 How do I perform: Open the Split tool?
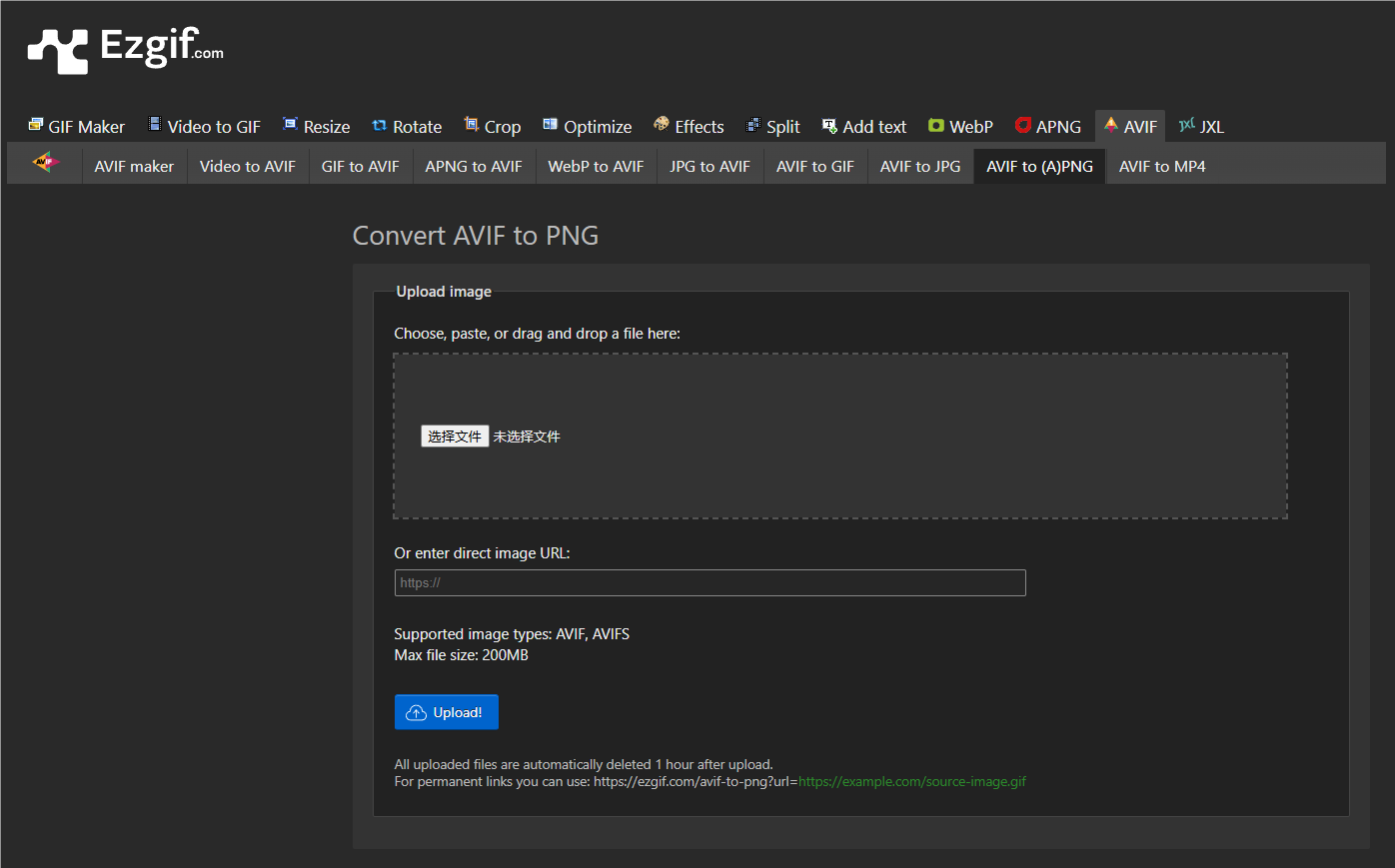click(x=773, y=127)
